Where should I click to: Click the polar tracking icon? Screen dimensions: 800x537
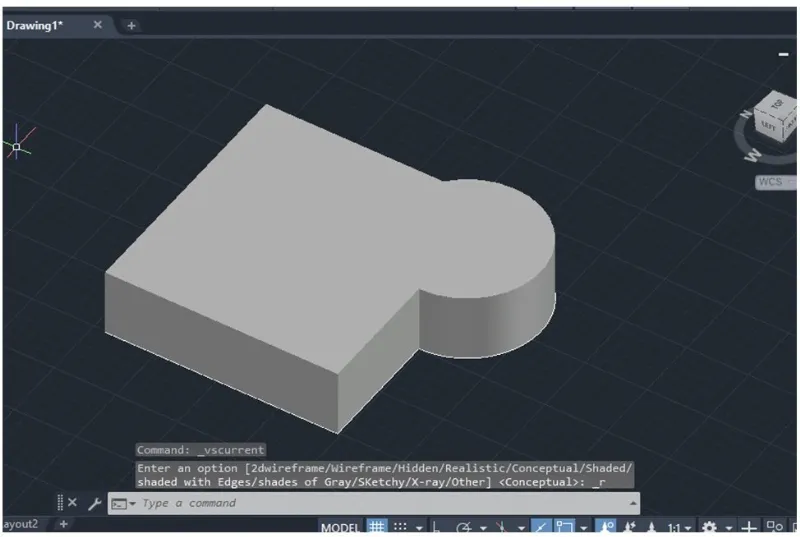pos(464,527)
